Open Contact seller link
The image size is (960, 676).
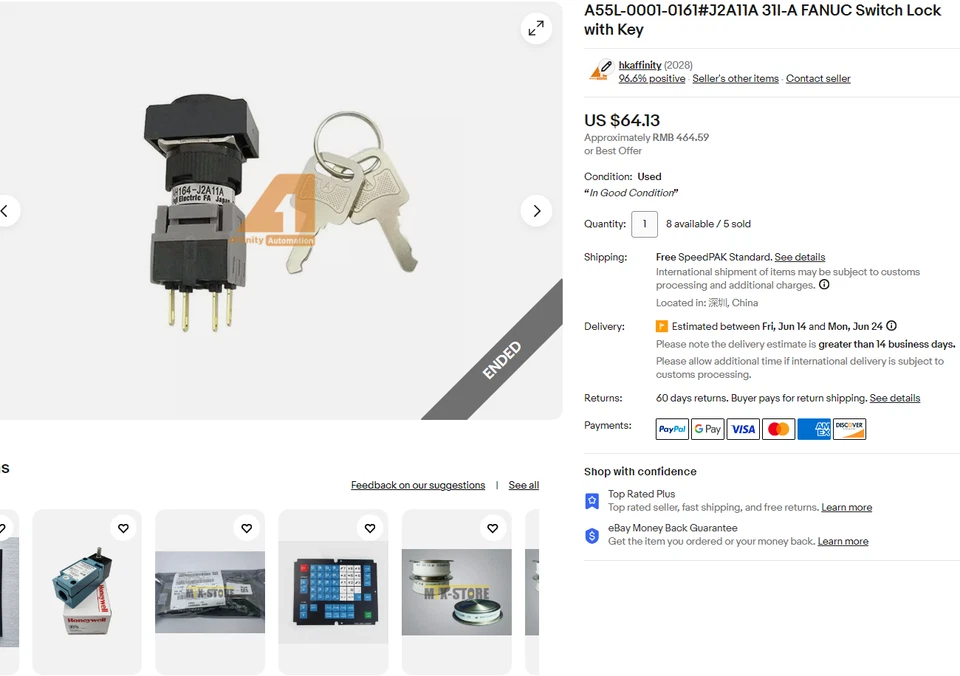(x=818, y=78)
